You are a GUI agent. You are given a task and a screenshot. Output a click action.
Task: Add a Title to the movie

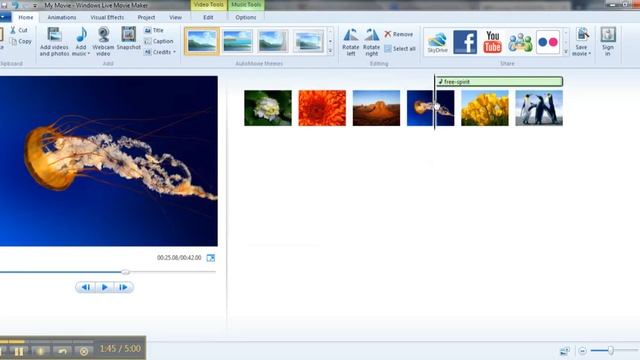click(154, 30)
